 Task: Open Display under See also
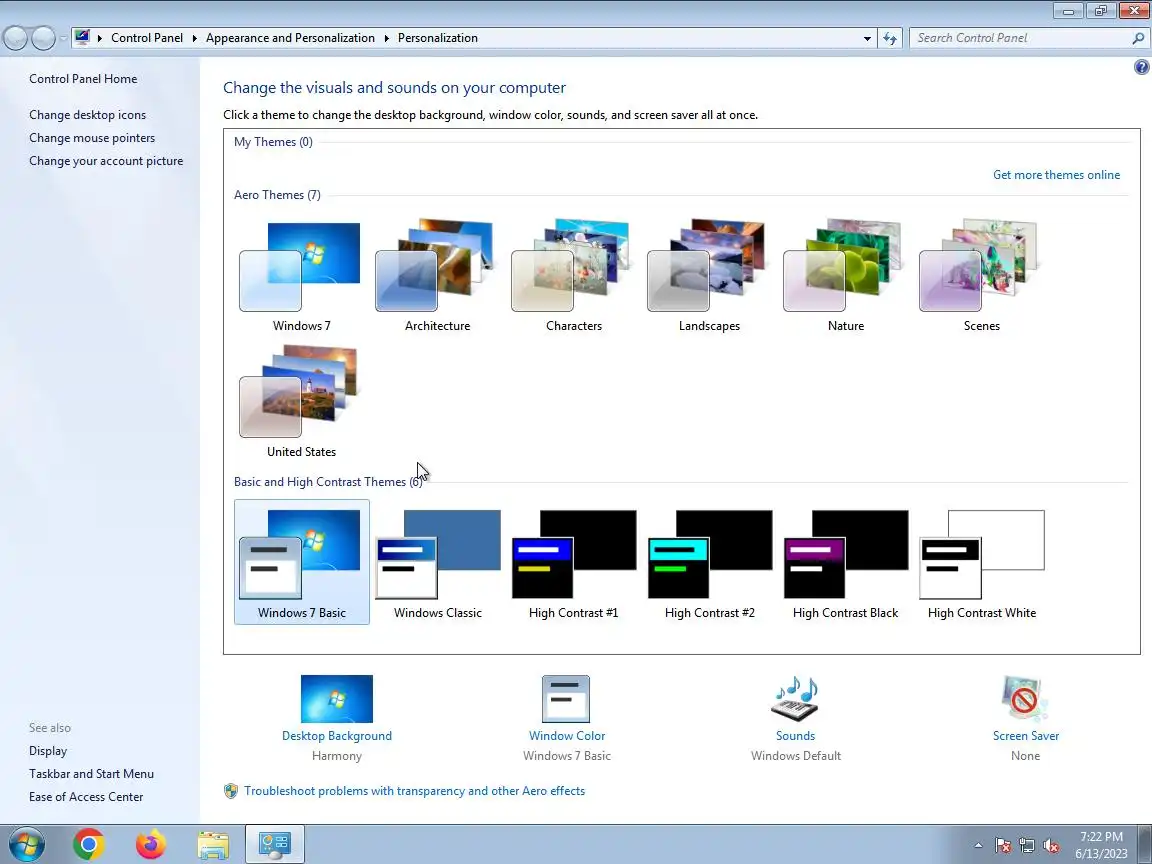pyautogui.click(x=48, y=751)
